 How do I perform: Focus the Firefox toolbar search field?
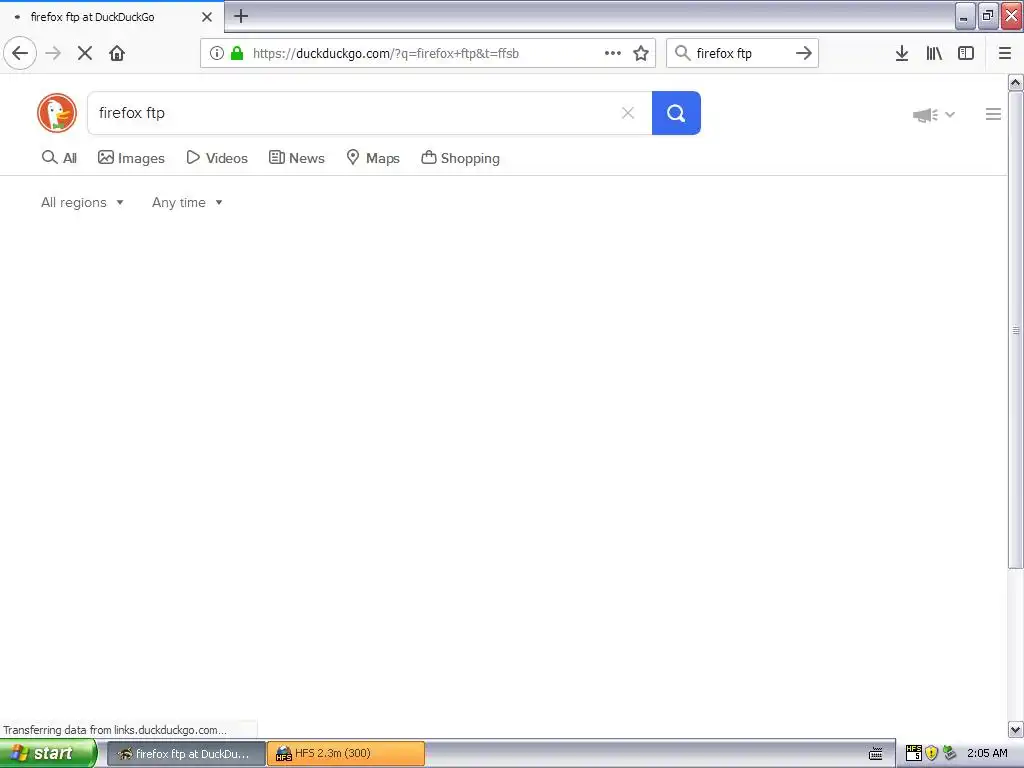click(x=741, y=53)
